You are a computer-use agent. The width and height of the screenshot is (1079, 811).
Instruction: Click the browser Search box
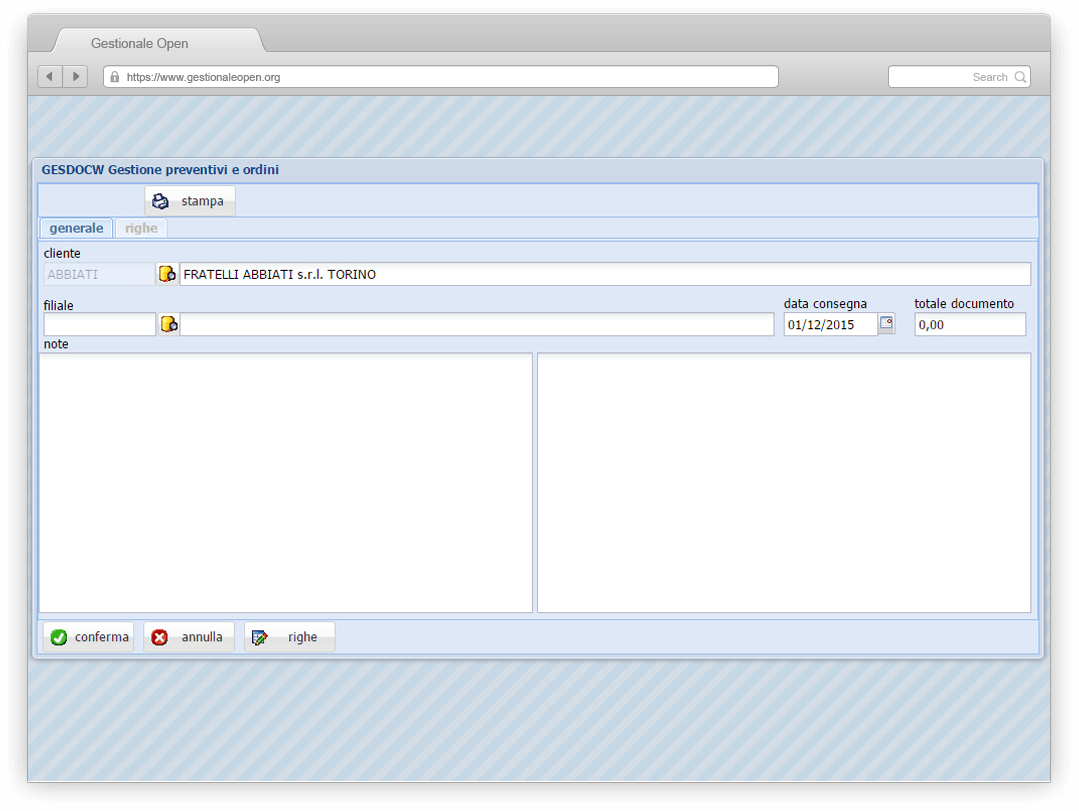[959, 76]
